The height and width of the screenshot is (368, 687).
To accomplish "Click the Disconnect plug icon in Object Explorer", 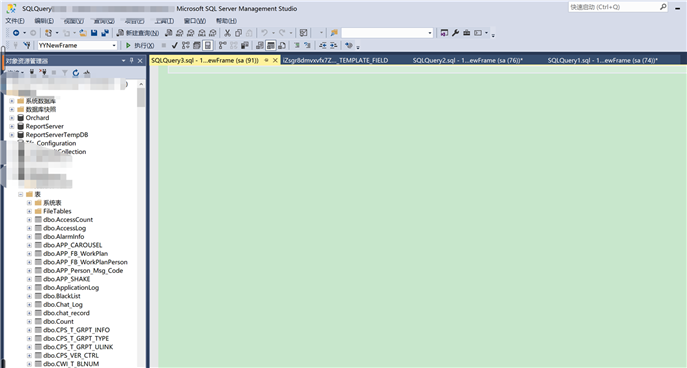I will point(43,73).
